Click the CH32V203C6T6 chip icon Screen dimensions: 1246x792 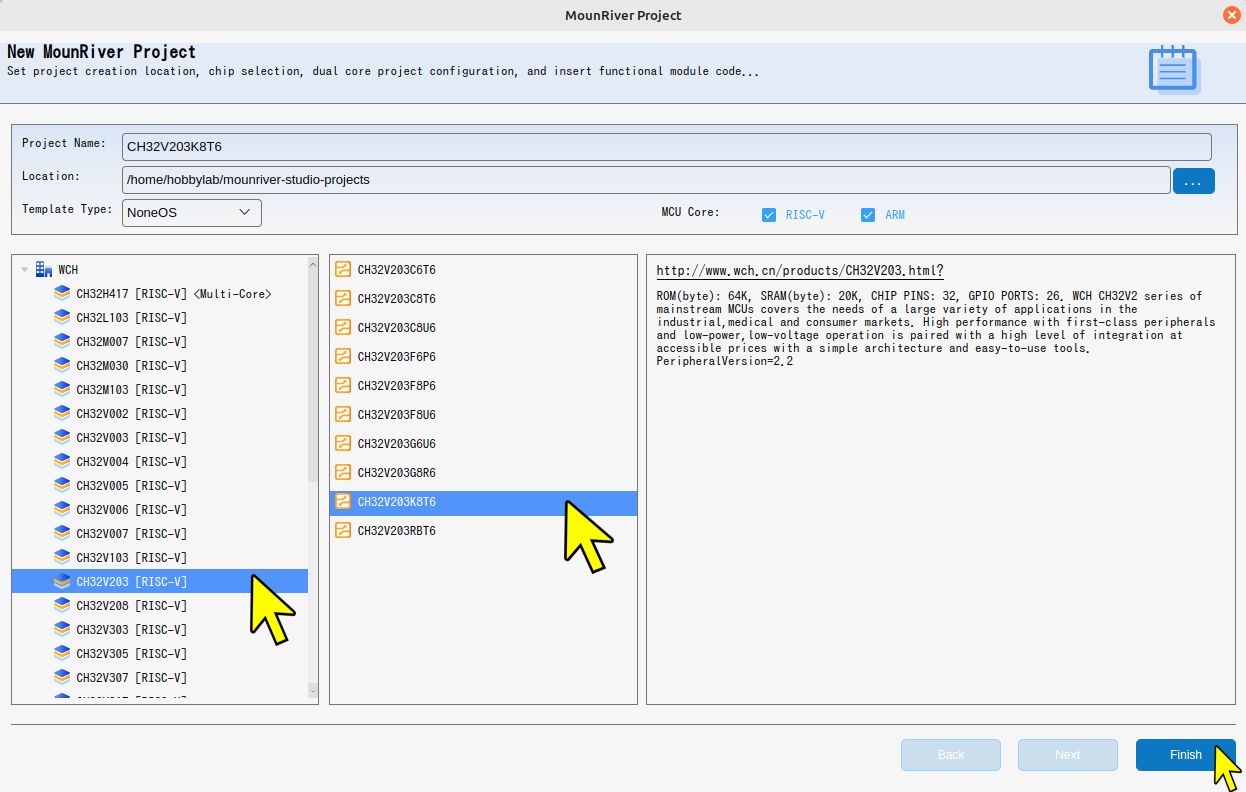point(343,269)
